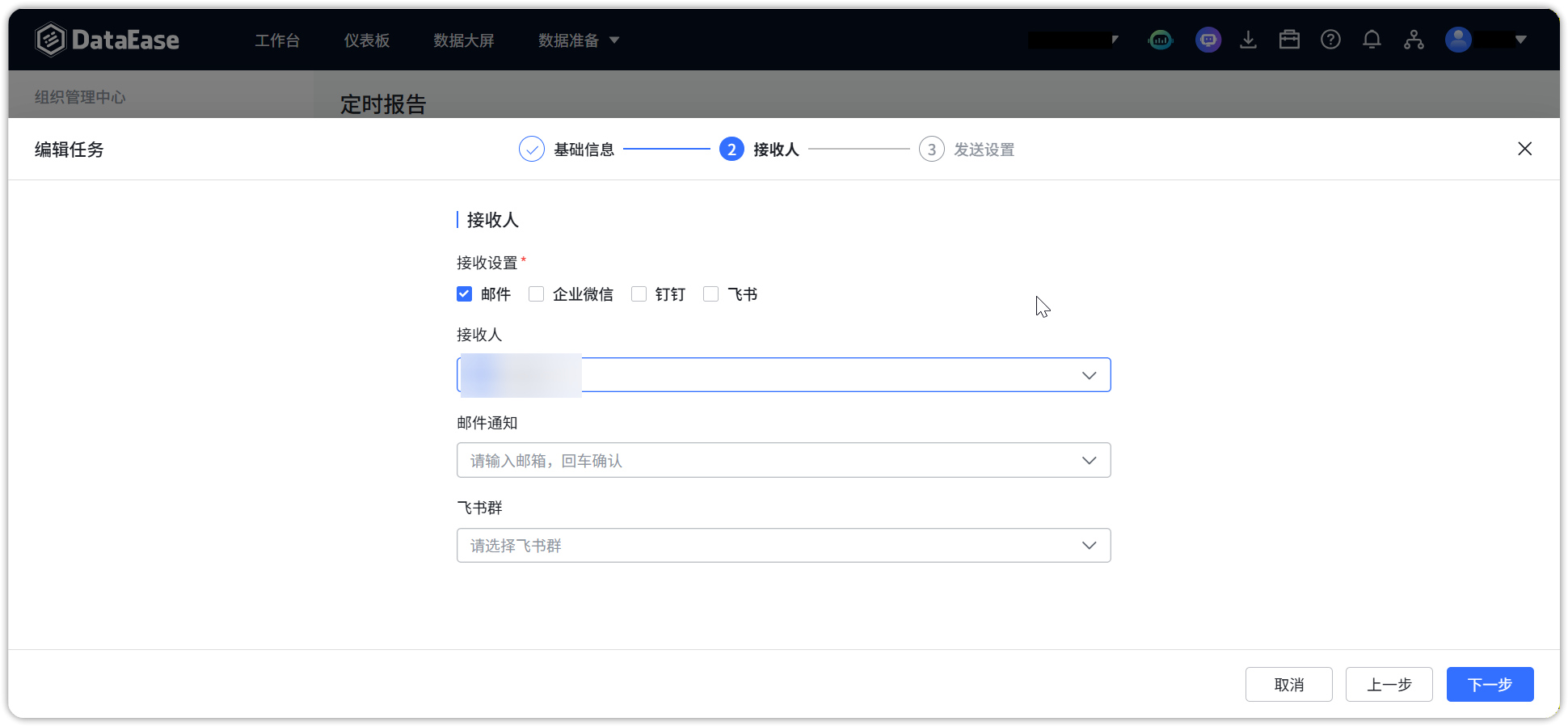The image size is (1568, 726).
Task: Open 数据准备 menu item
Action: click(x=568, y=40)
